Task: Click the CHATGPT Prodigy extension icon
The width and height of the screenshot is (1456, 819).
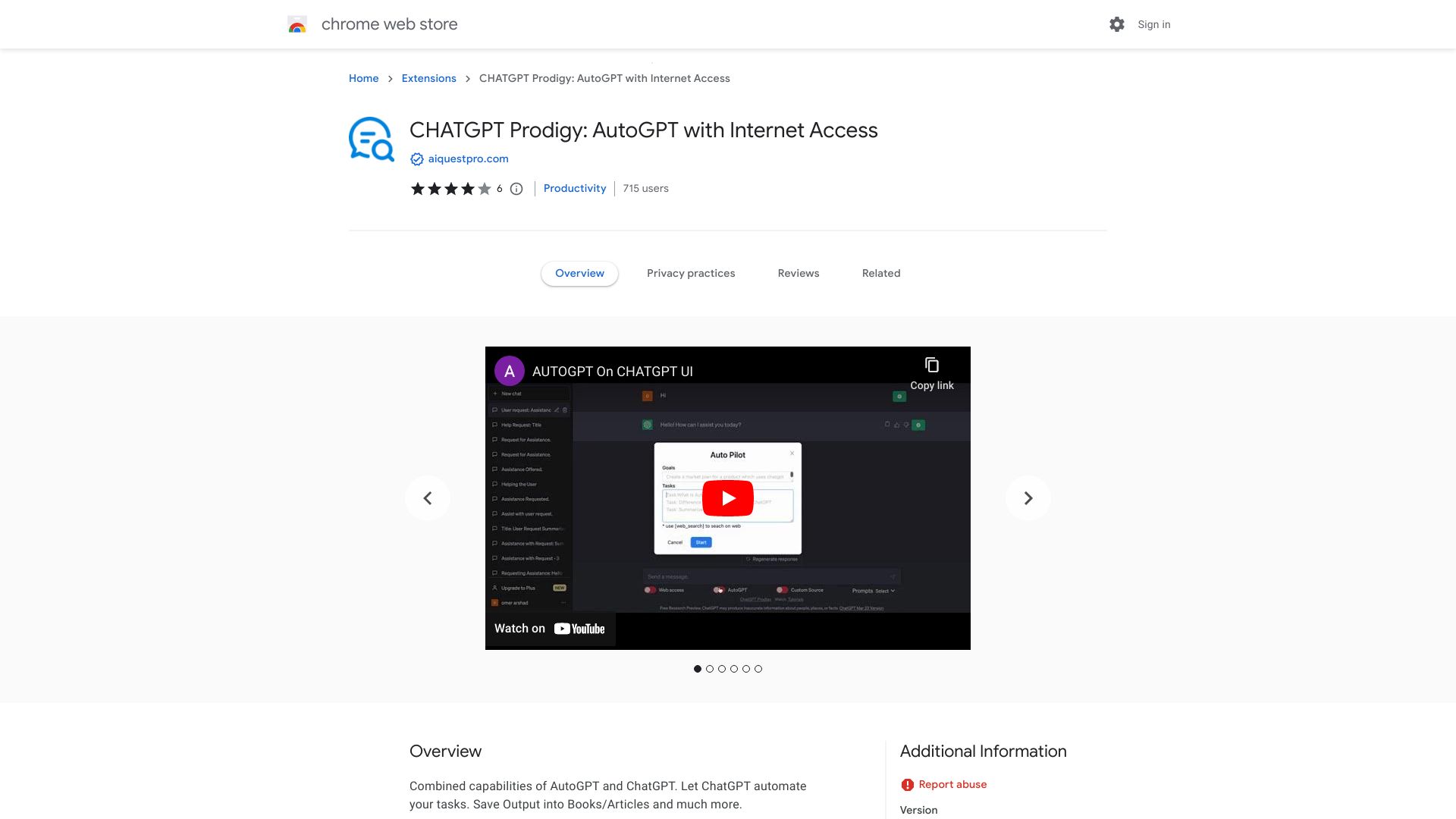Action: click(370, 137)
